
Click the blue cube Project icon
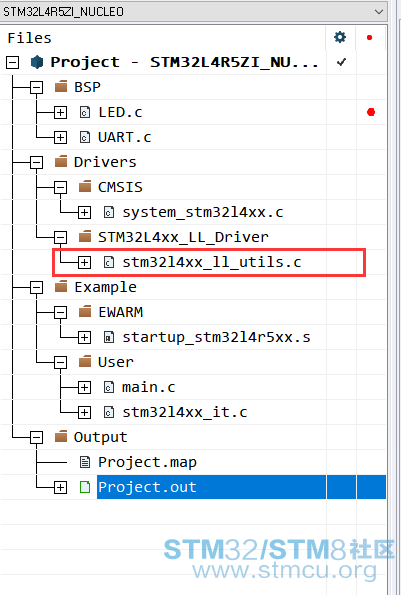pos(36,62)
